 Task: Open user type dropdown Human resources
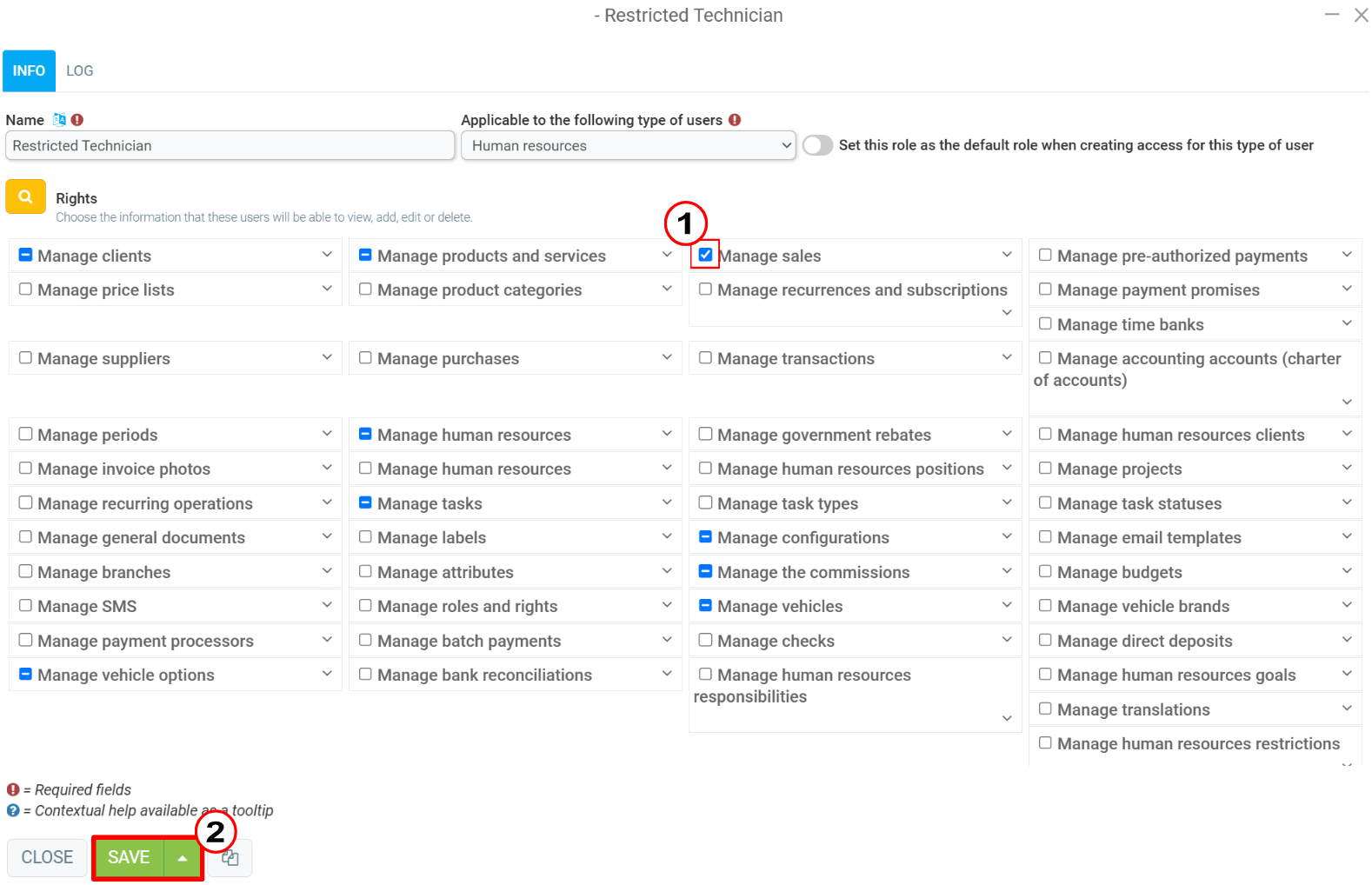tap(629, 145)
